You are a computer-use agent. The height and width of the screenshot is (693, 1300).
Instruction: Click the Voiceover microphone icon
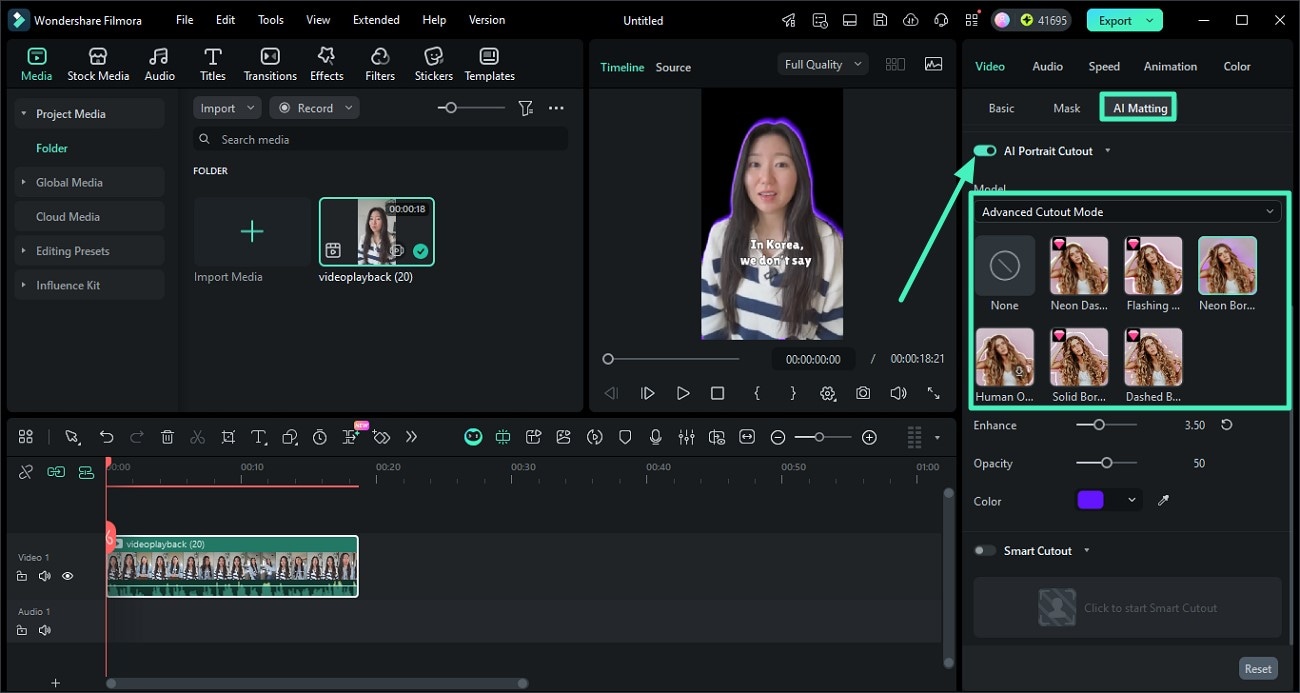(x=656, y=437)
